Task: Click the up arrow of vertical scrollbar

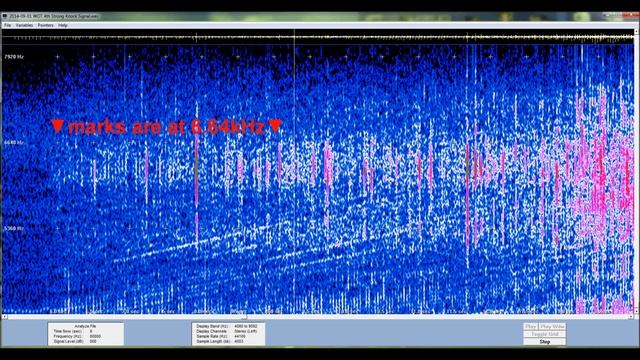Action: pyautogui.click(x=636, y=32)
